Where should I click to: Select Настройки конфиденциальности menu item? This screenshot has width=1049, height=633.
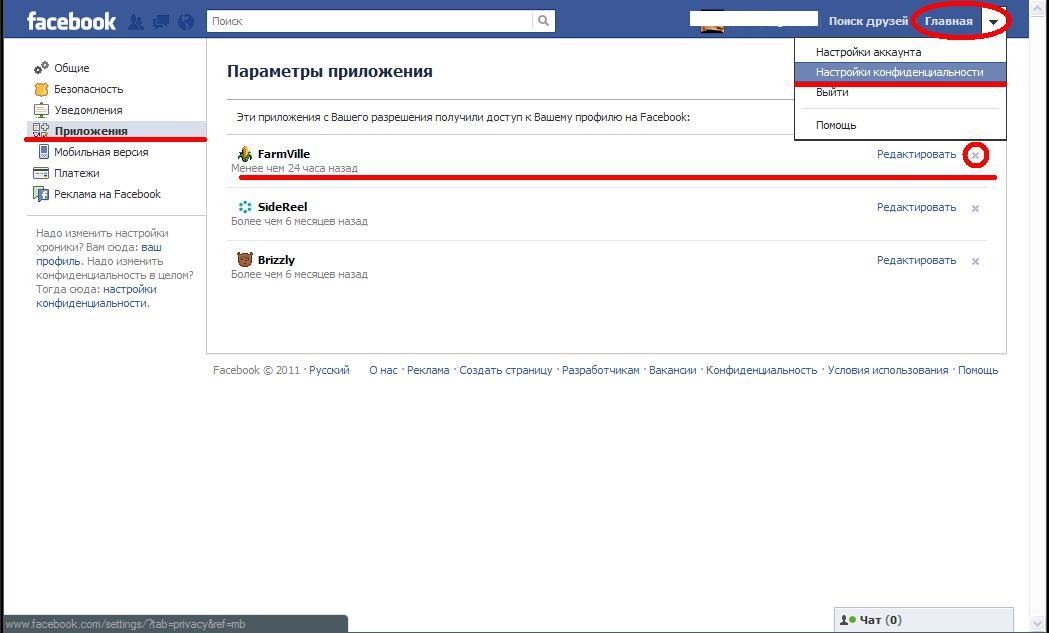click(x=900, y=72)
